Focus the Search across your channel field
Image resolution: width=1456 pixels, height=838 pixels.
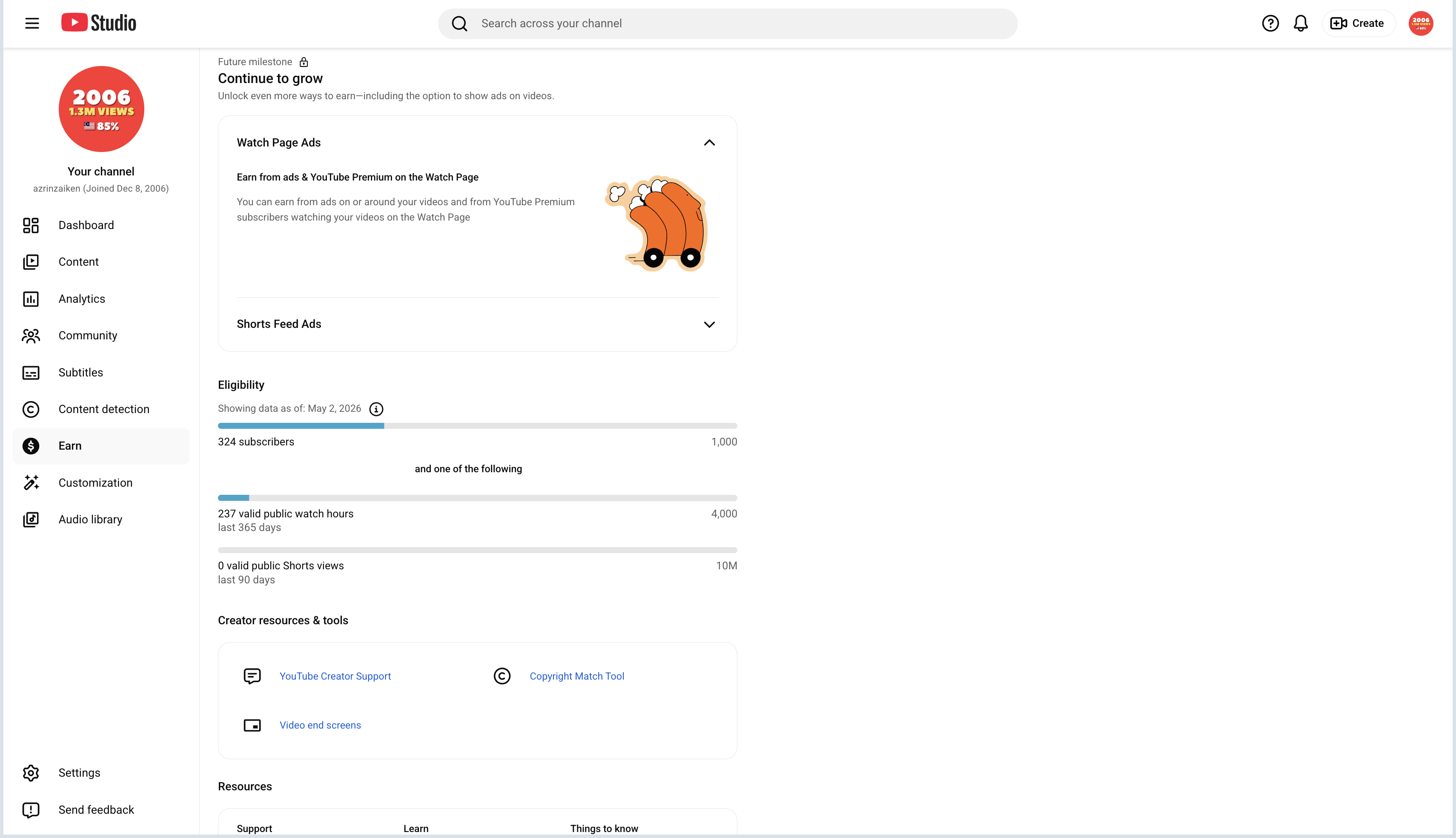pos(727,23)
